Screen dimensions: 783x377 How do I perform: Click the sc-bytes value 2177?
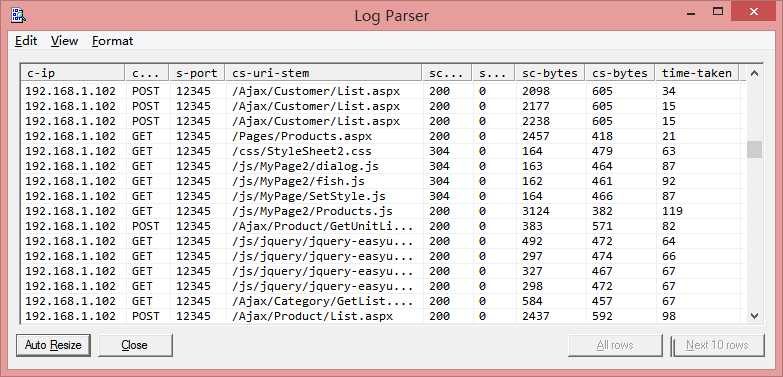536,106
